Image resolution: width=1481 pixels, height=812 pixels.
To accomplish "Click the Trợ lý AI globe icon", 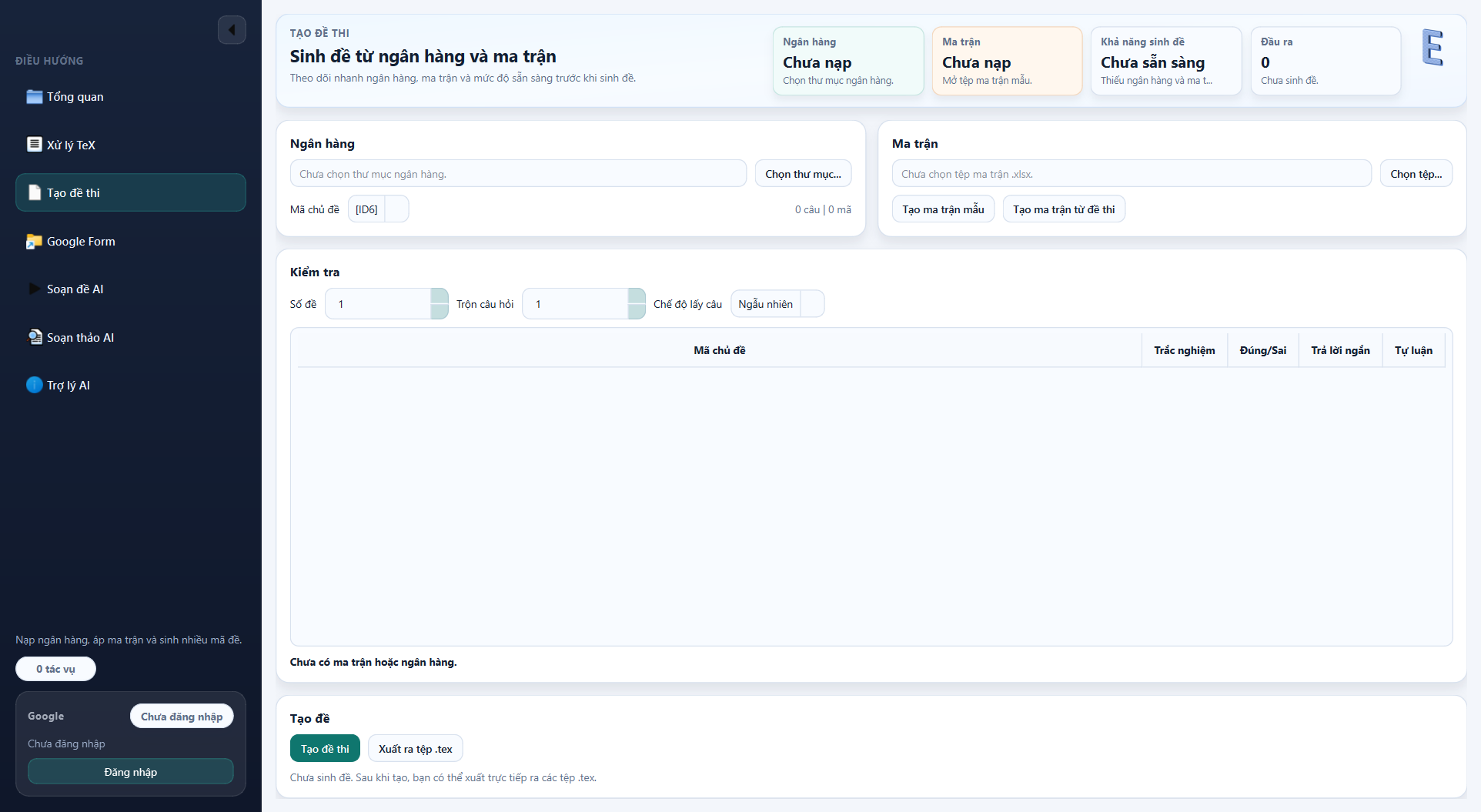I will pyautogui.click(x=34, y=386).
